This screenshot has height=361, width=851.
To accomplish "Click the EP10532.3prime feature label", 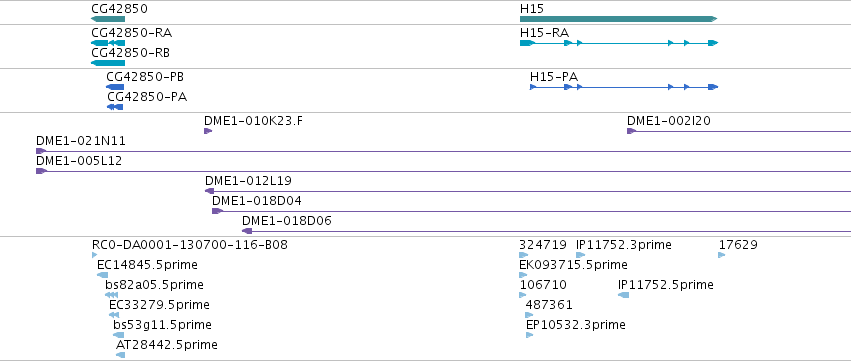I will click(576, 325).
